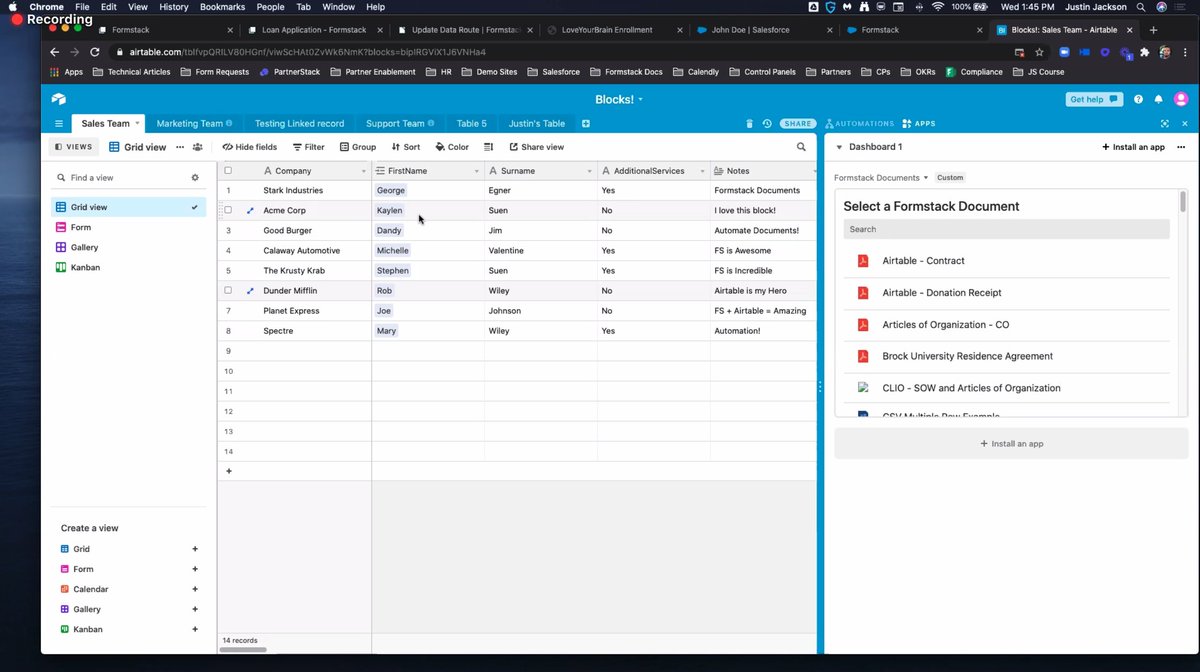Screen dimensions: 1200x672
Task: Open Formstack Documents app dropdown
Action: tap(881, 178)
